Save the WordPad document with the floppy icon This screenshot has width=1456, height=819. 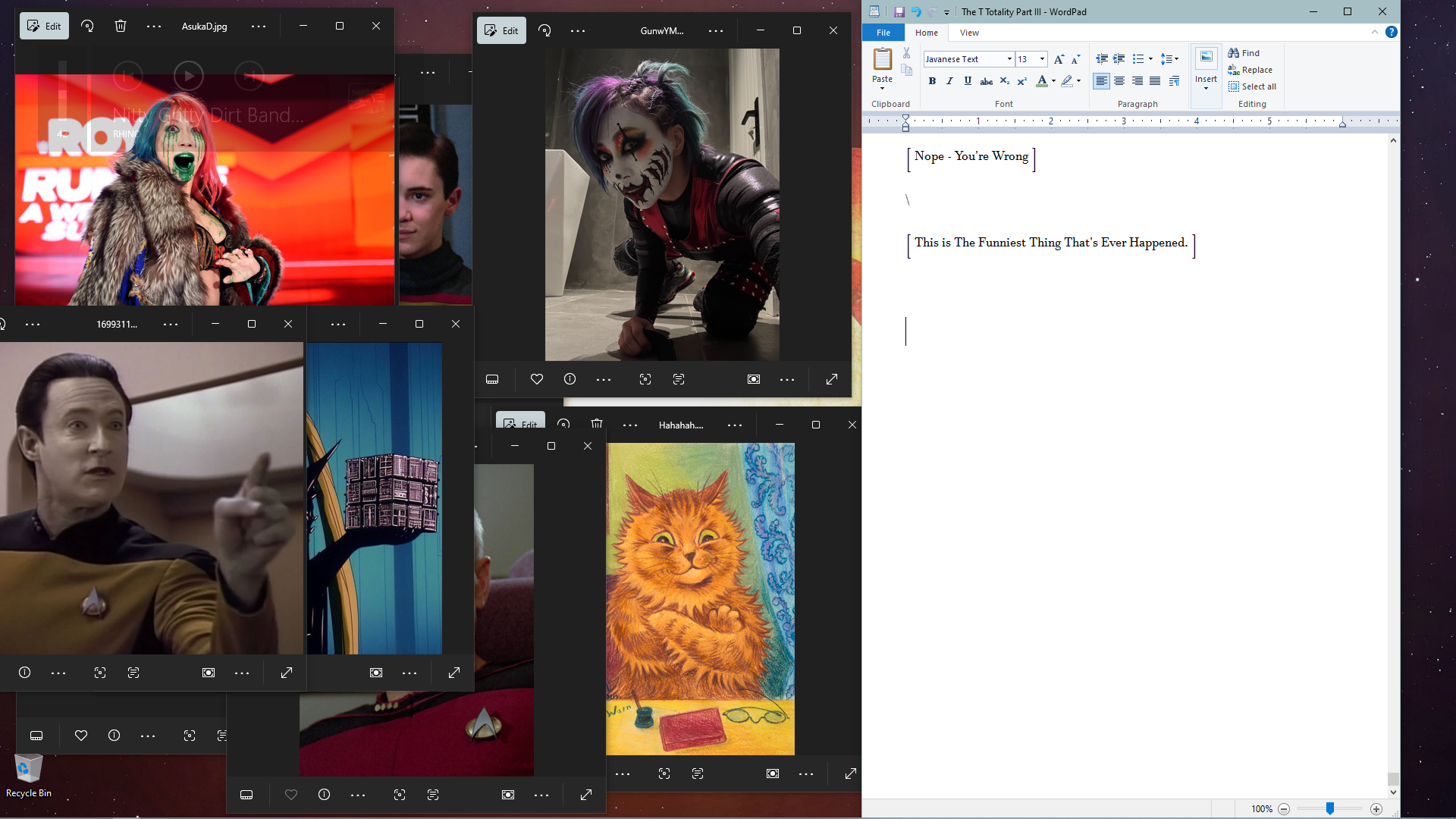pos(899,12)
